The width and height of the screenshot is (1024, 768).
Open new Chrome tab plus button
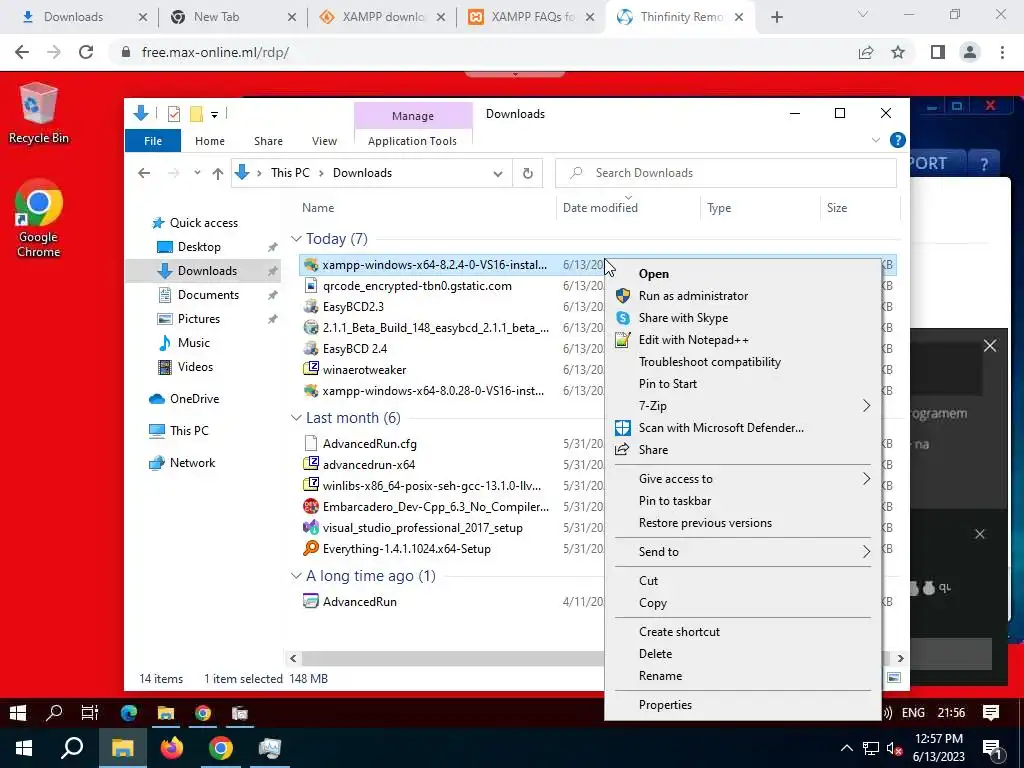(776, 18)
